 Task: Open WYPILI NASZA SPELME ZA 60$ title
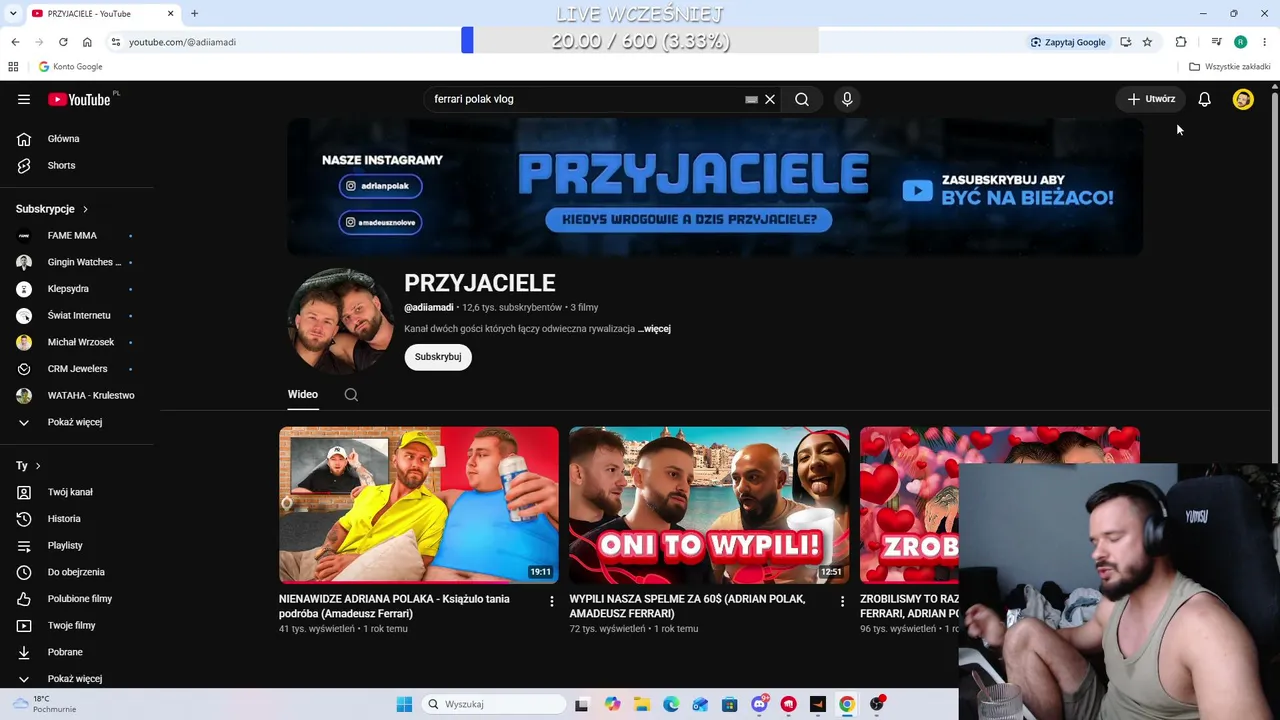pos(687,606)
